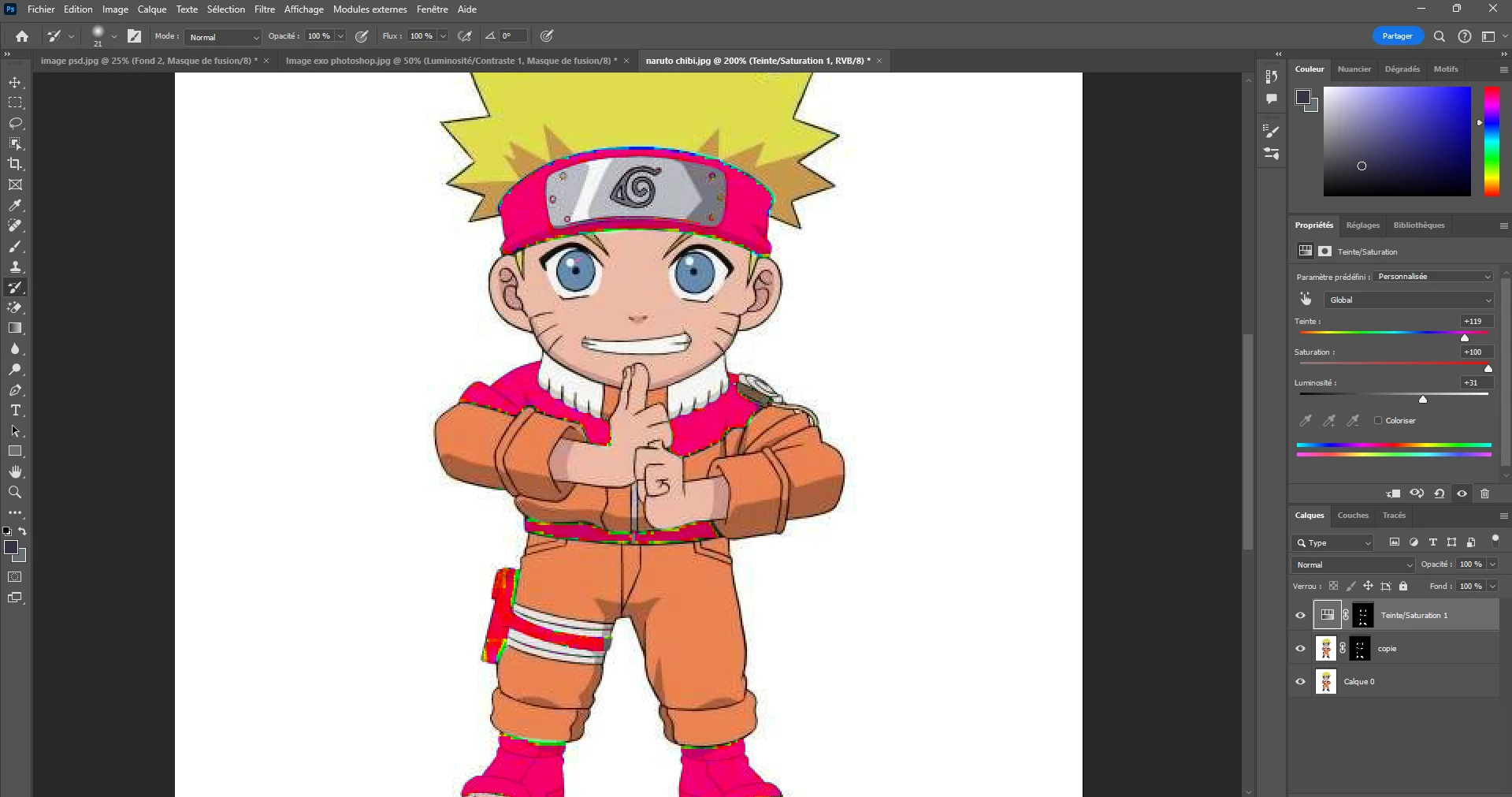Toggle lock all layer attributes

(1403, 586)
